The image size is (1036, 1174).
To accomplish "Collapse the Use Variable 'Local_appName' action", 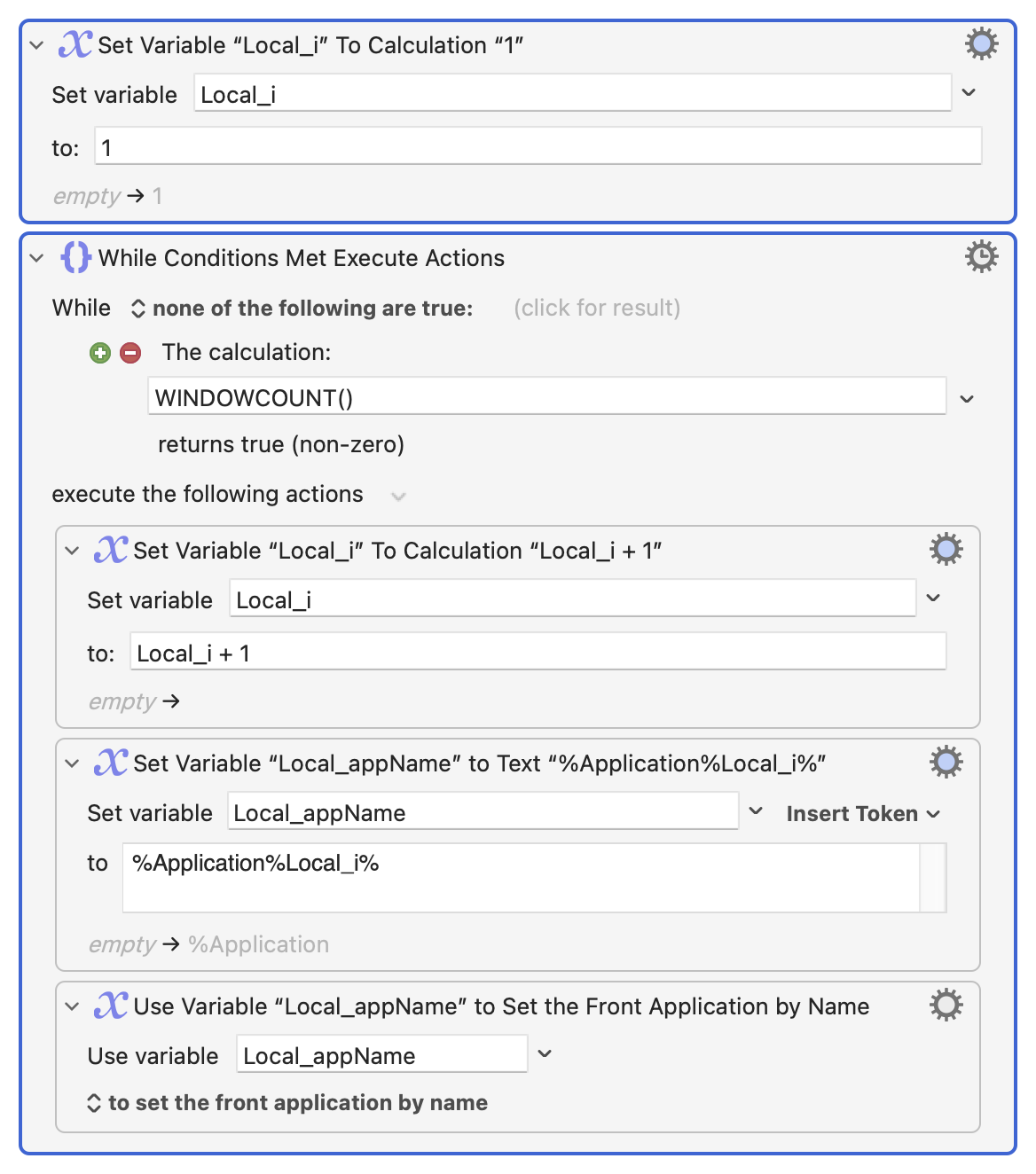I will click(x=72, y=1006).
